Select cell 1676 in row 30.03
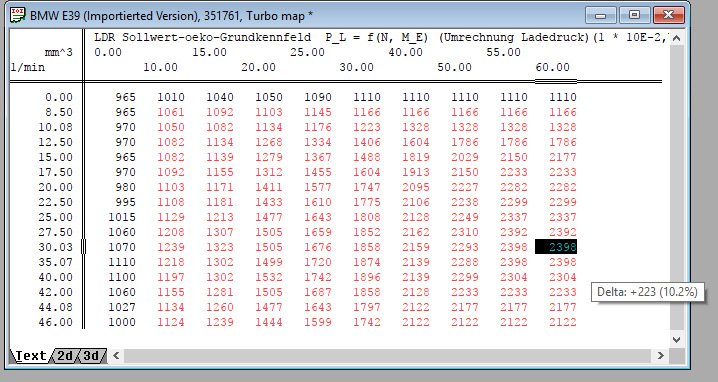718x382 pixels. [x=318, y=247]
